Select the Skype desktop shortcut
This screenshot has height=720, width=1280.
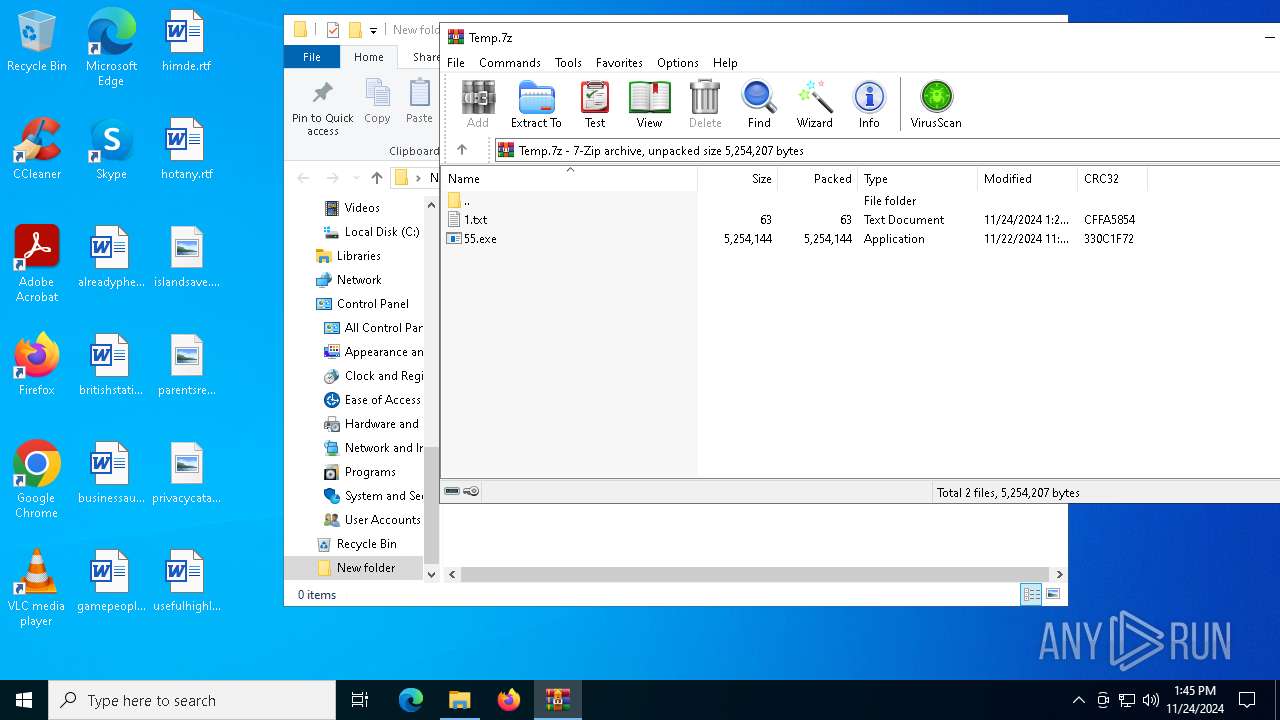pyautogui.click(x=111, y=149)
